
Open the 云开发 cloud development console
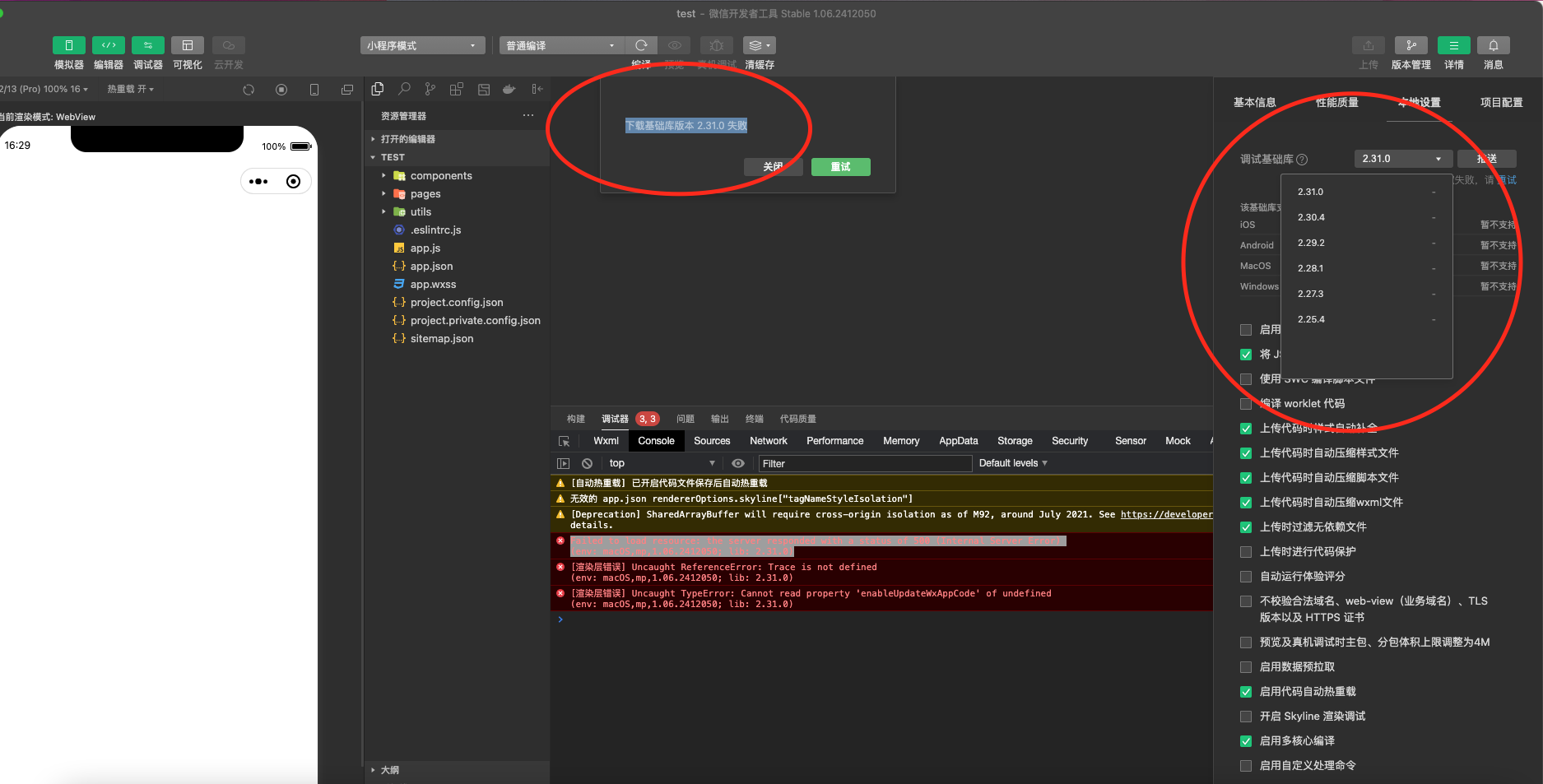click(x=229, y=45)
